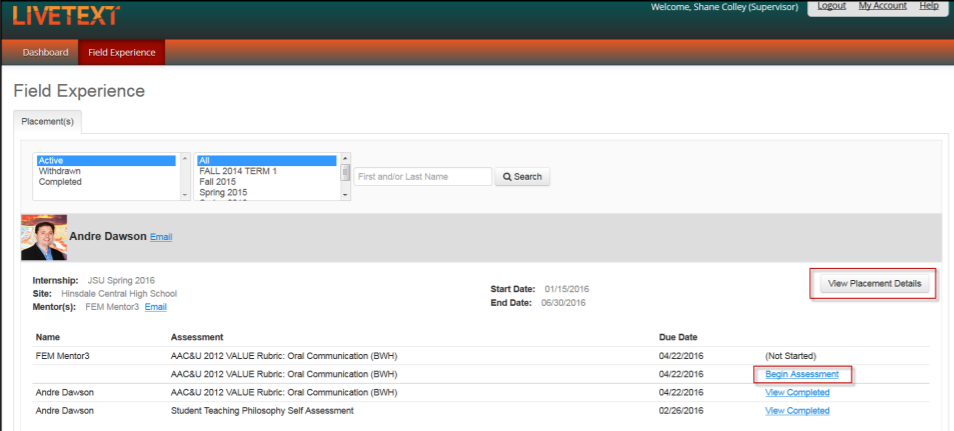Email mentor FEM Mentor3
Screen dimensions: 954x431
pyautogui.click(x=156, y=307)
